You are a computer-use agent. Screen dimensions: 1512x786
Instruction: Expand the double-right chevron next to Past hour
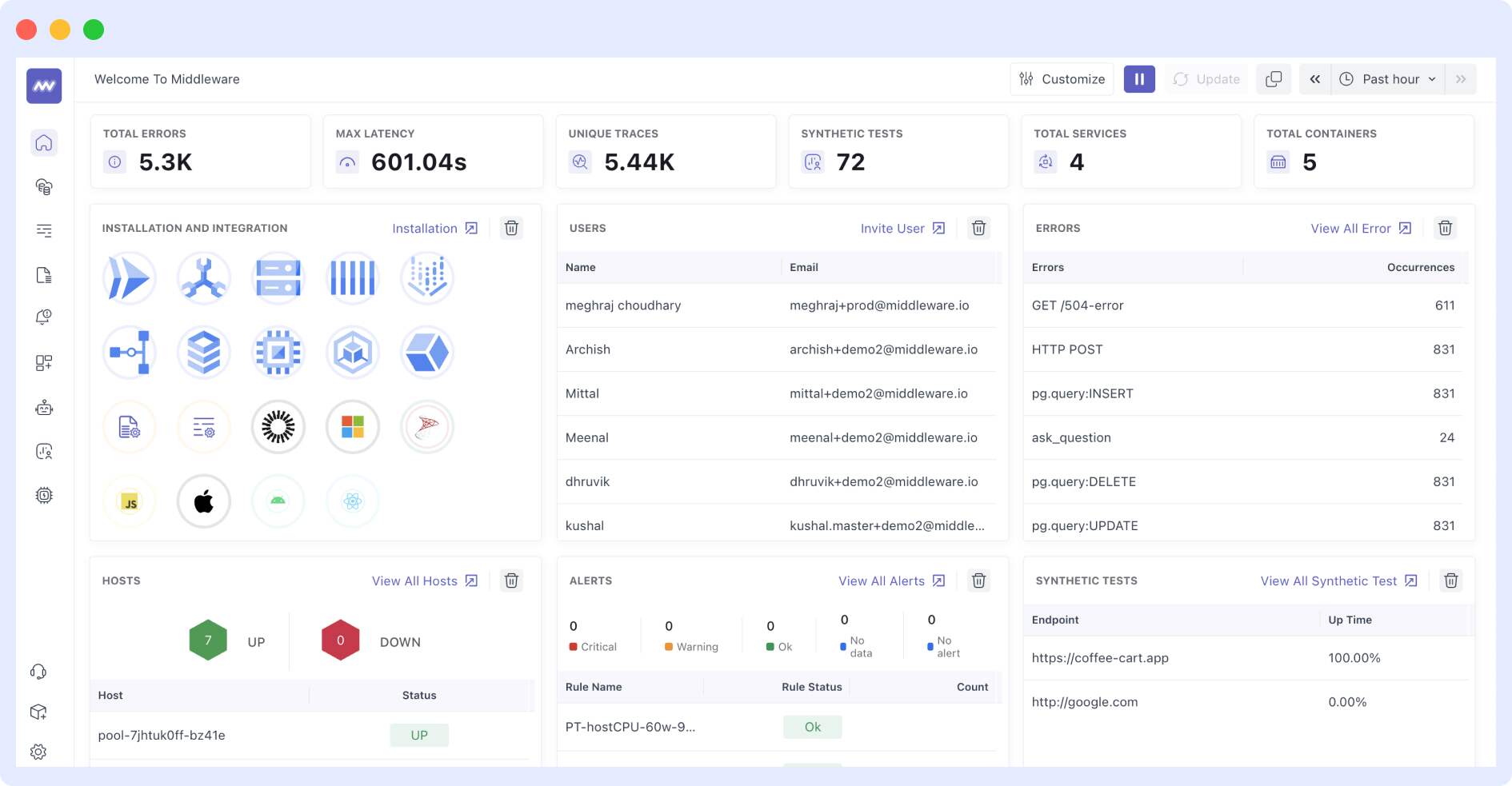point(1462,79)
